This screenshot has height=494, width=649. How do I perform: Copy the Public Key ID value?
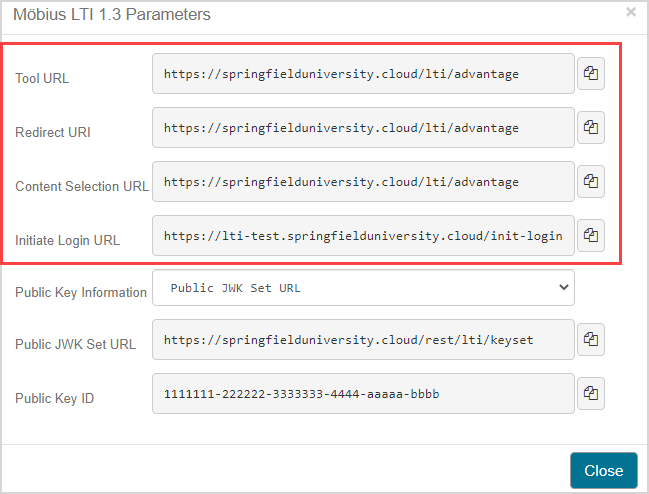click(591, 393)
